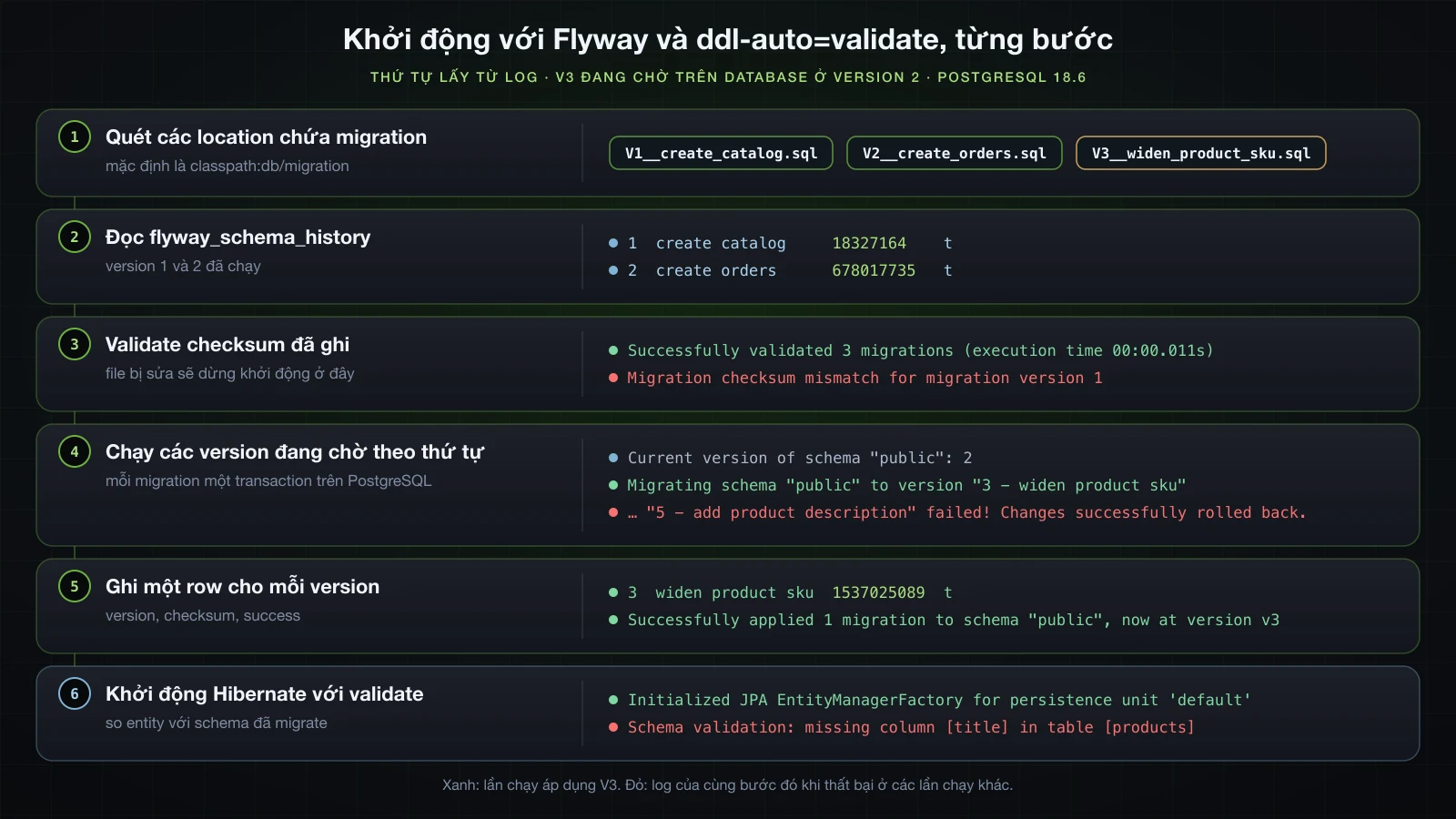Click 'Migrating schema "public" to version' line
The width and height of the screenshot is (1456, 819).
coord(897,485)
